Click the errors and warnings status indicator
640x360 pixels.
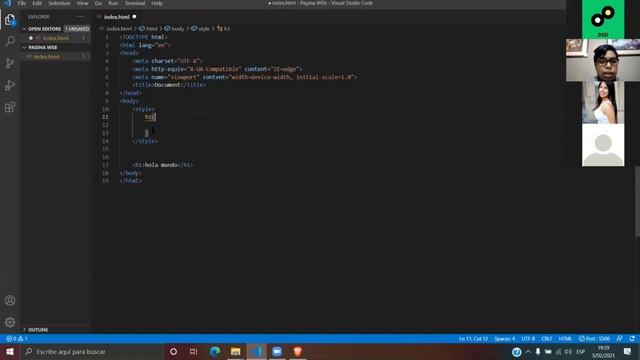[x=16, y=339]
